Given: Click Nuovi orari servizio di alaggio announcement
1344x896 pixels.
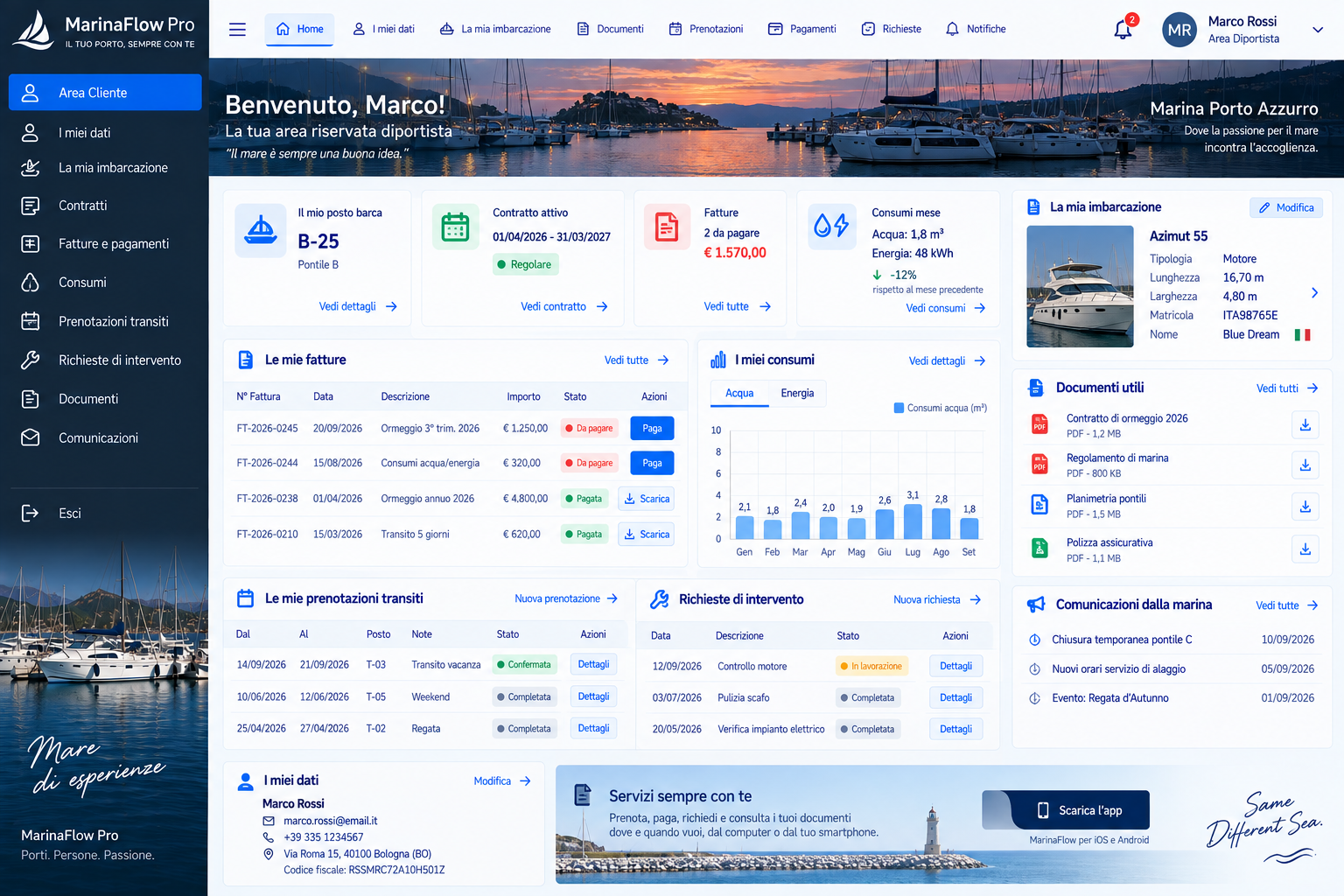Looking at the screenshot, I should pyautogui.click(x=1118, y=669).
